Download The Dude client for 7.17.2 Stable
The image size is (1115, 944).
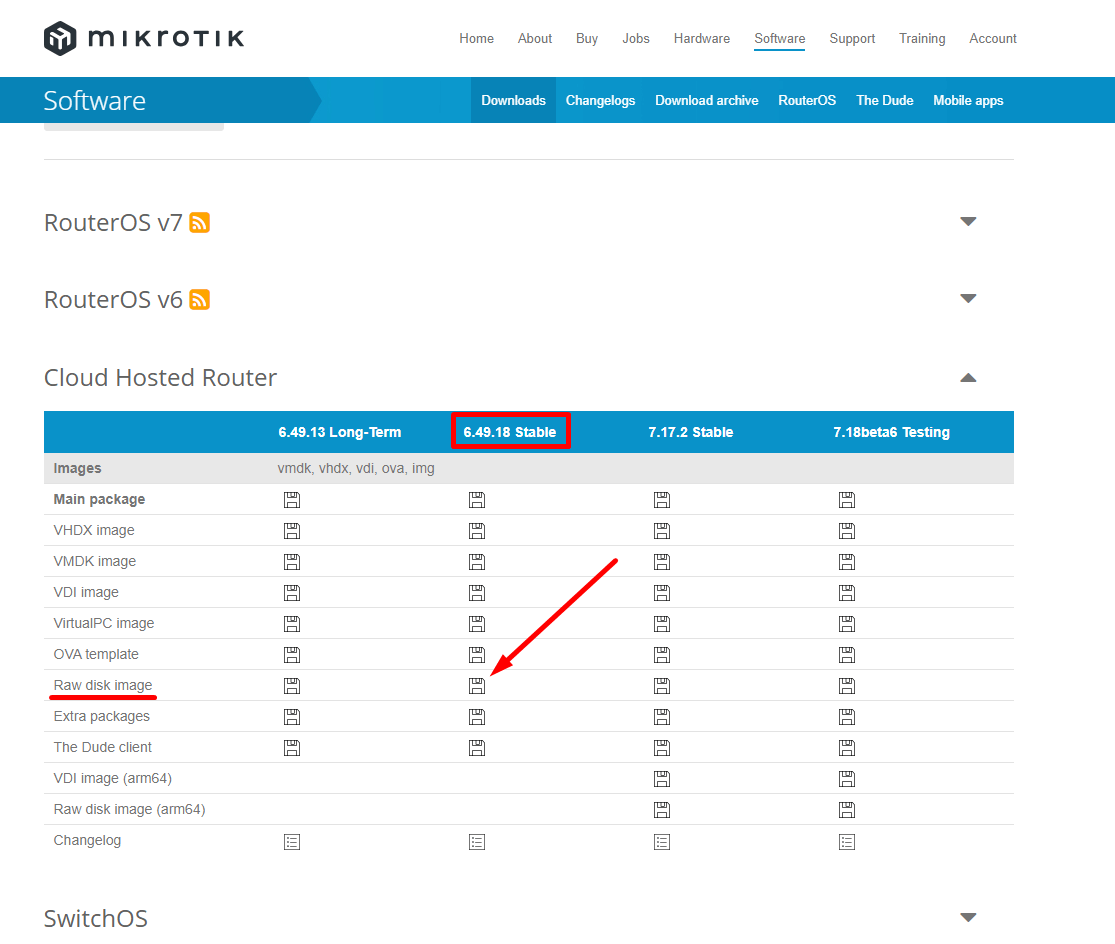tap(661, 748)
